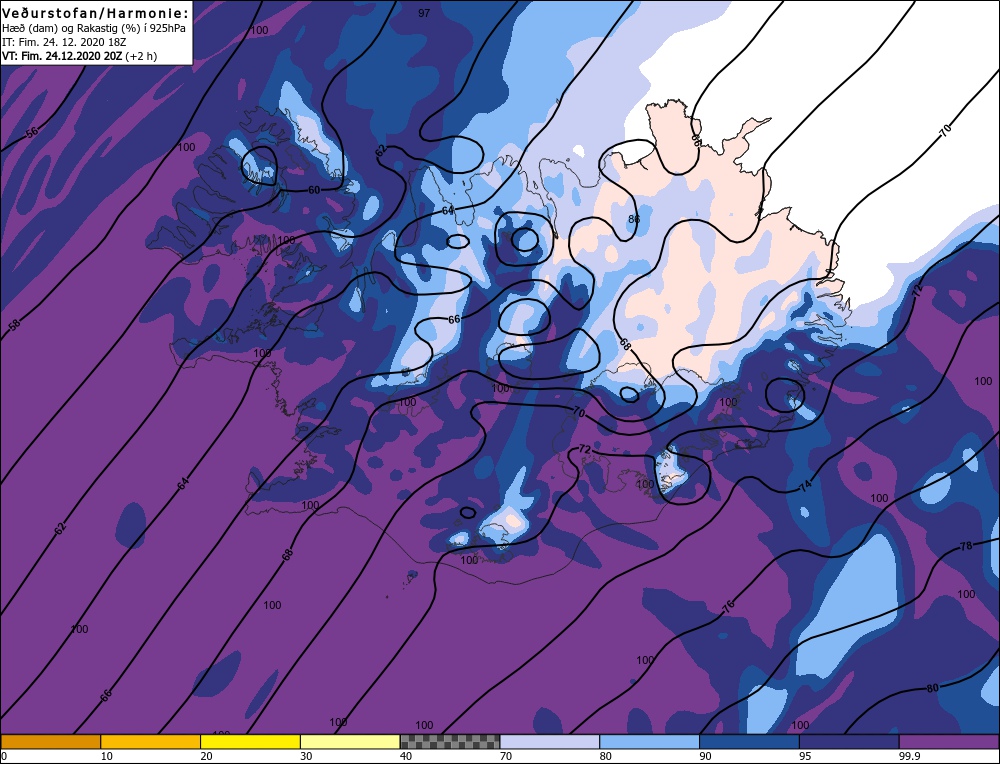1000x764 pixels.
Task: Click the dark navy 95–99.9 legend swatch
Action: [849, 742]
